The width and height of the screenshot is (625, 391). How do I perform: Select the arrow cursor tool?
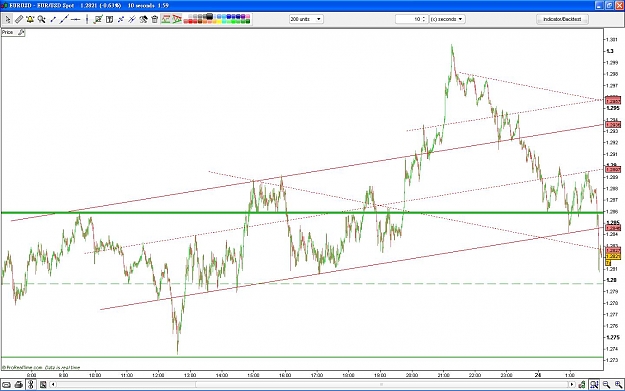(7, 19)
